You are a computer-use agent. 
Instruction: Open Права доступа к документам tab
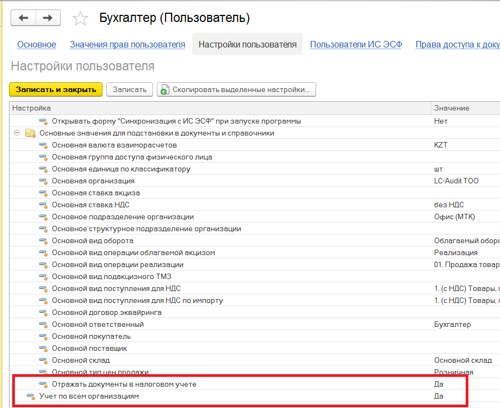tap(457, 44)
